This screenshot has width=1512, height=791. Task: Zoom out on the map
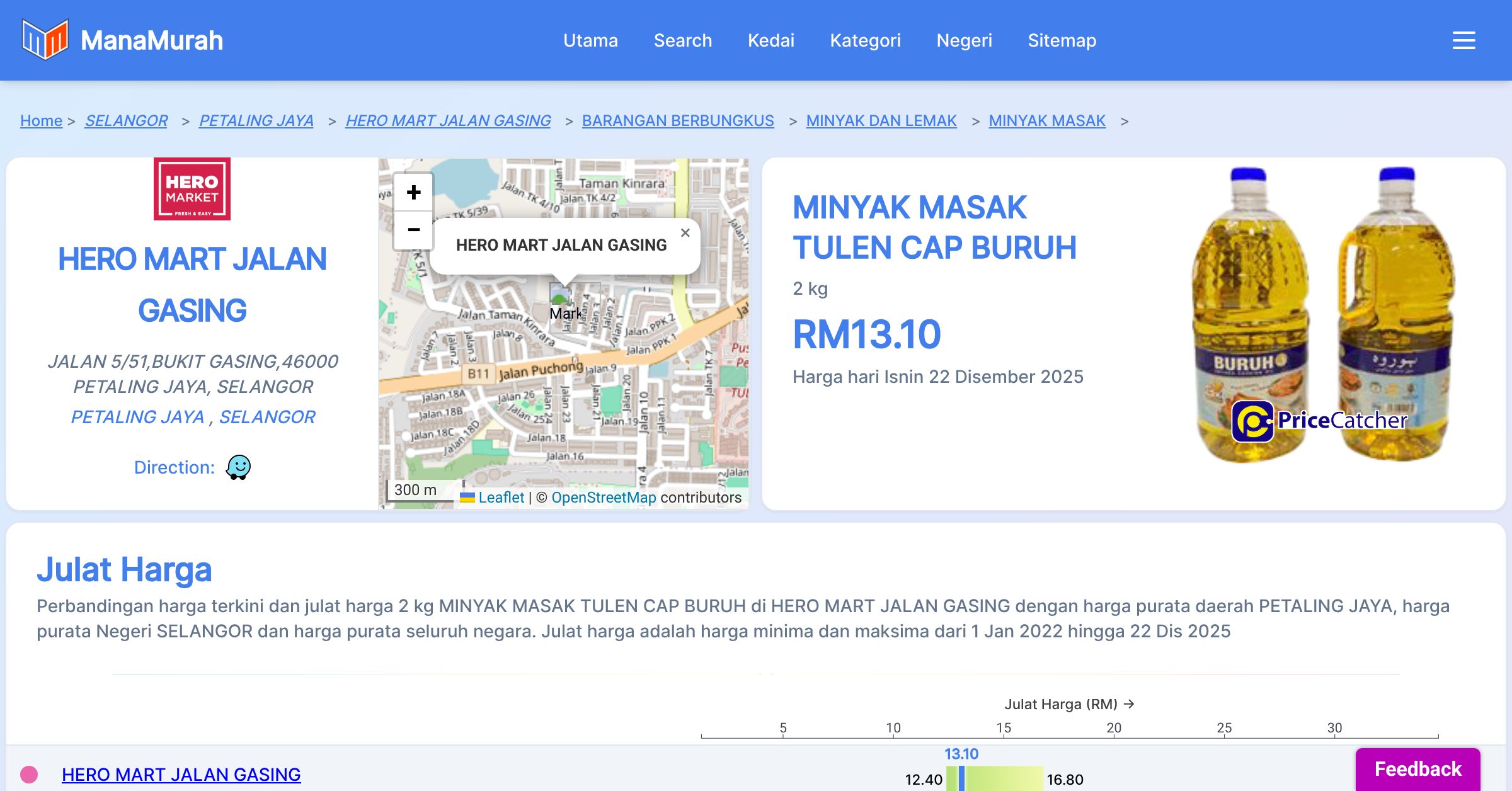[x=413, y=230]
